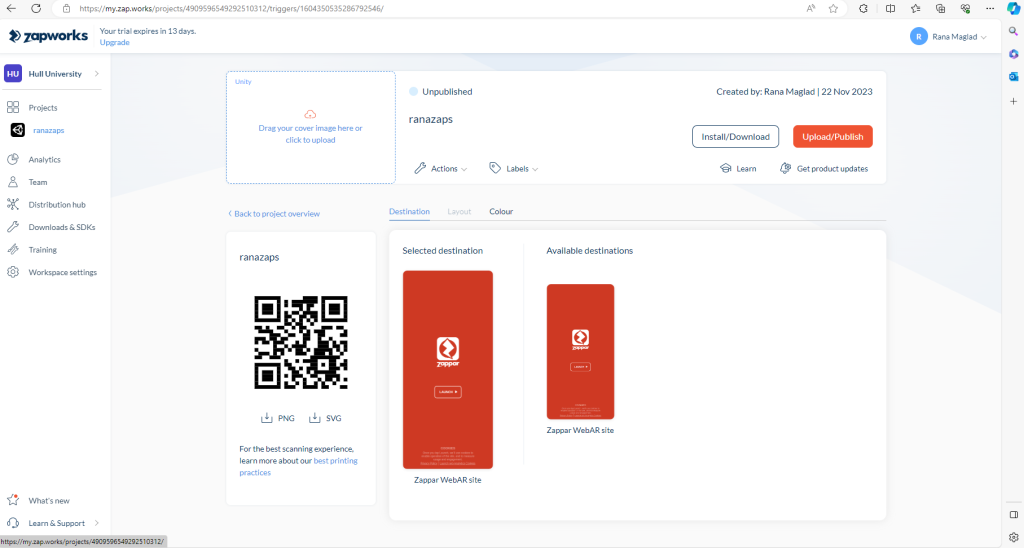
Task: Click Install/Download button
Action: click(x=735, y=137)
